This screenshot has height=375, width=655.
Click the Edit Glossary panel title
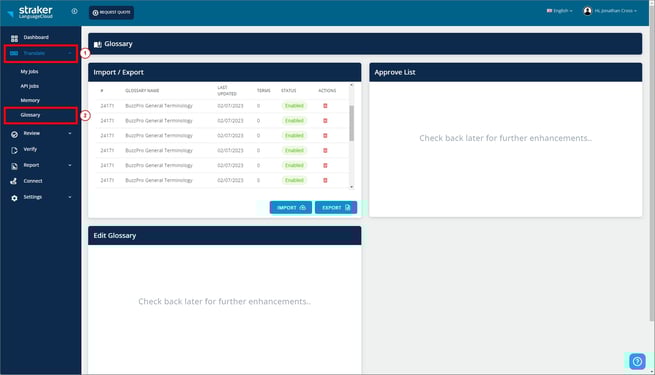click(x=115, y=236)
